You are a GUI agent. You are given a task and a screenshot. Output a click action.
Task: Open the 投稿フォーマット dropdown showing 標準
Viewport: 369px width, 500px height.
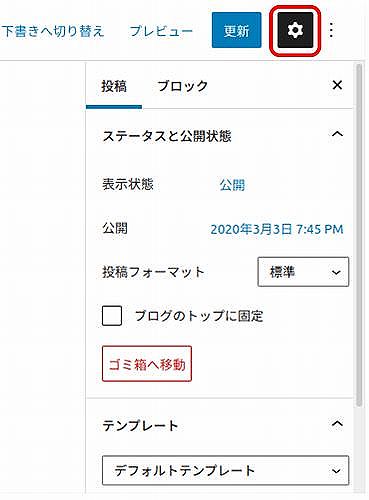[x=303, y=272]
